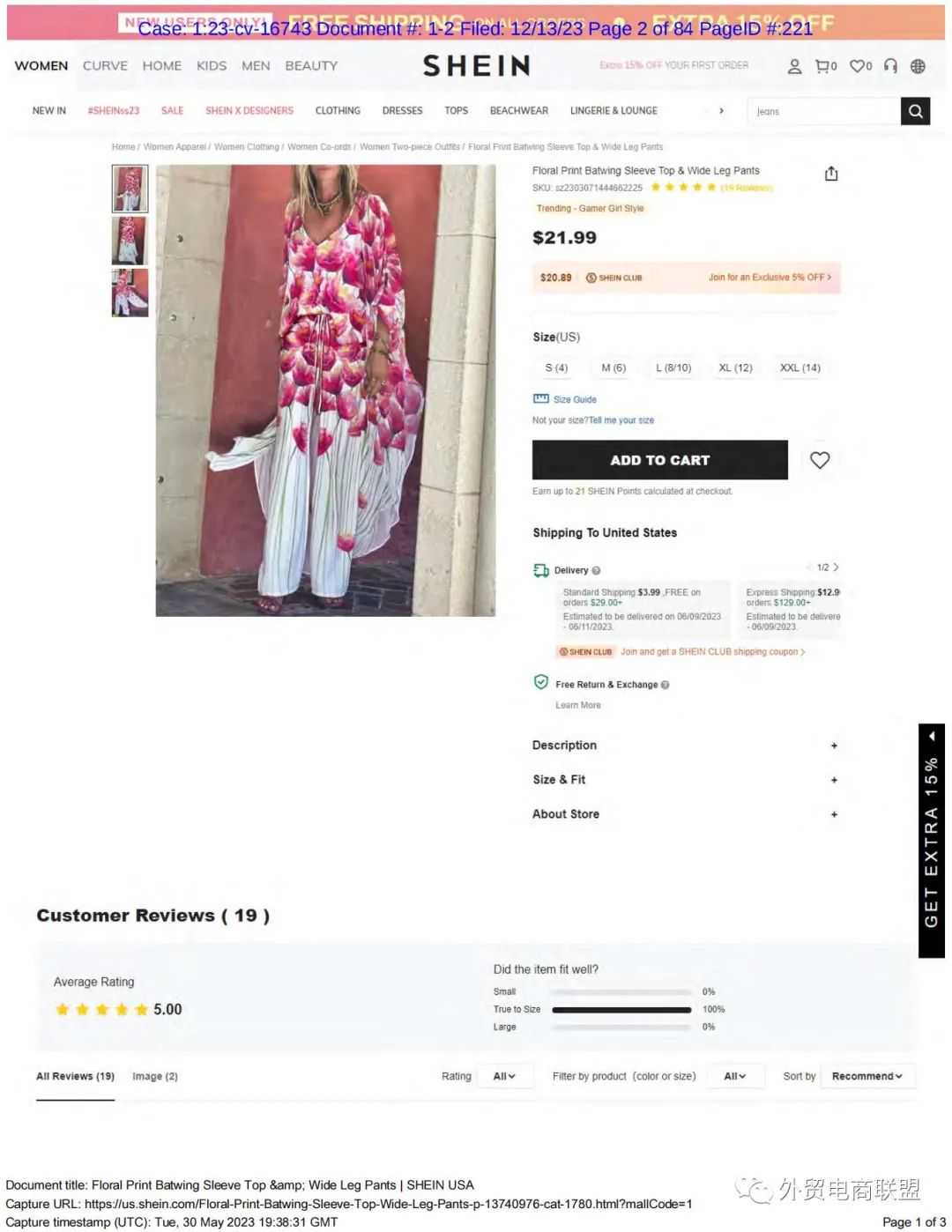Select size XXL (14)
952x1232 pixels.
click(x=800, y=367)
